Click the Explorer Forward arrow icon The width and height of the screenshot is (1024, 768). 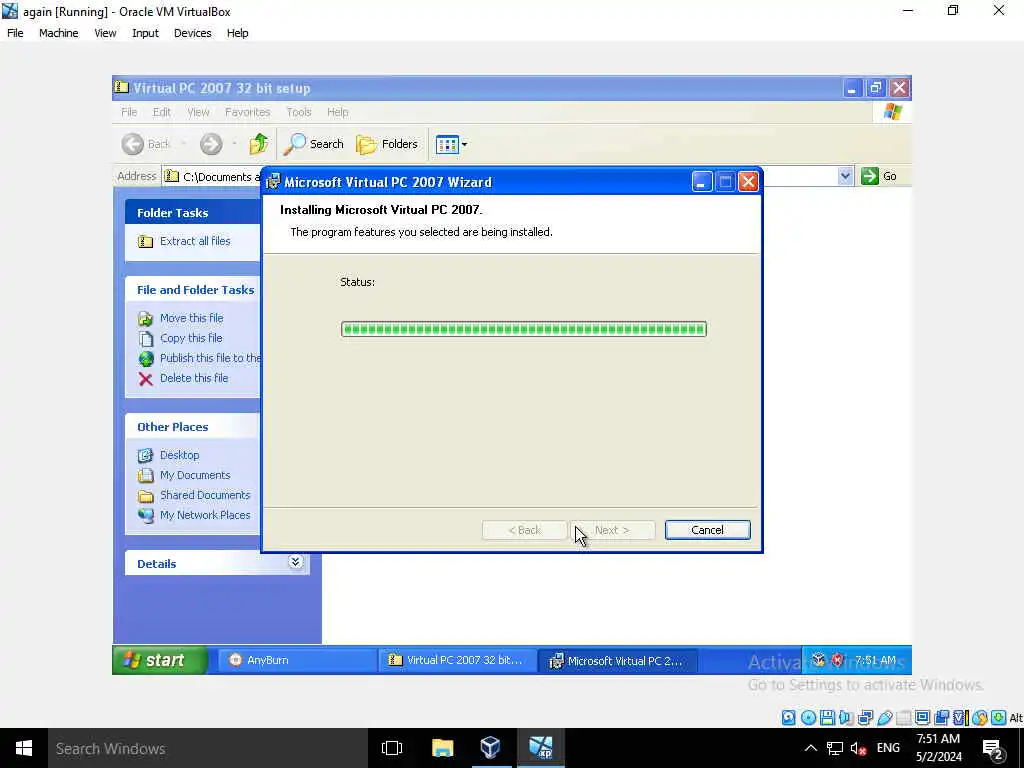pos(211,144)
